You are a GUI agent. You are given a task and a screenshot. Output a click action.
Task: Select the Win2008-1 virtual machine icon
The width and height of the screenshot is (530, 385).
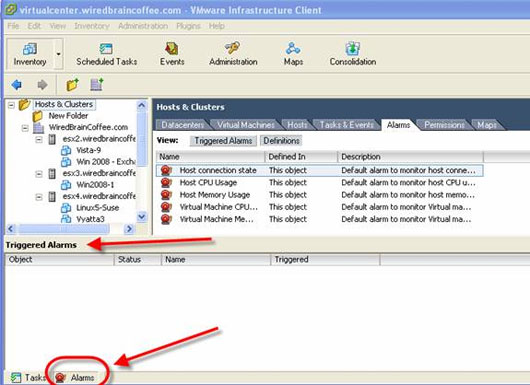[x=66, y=185]
